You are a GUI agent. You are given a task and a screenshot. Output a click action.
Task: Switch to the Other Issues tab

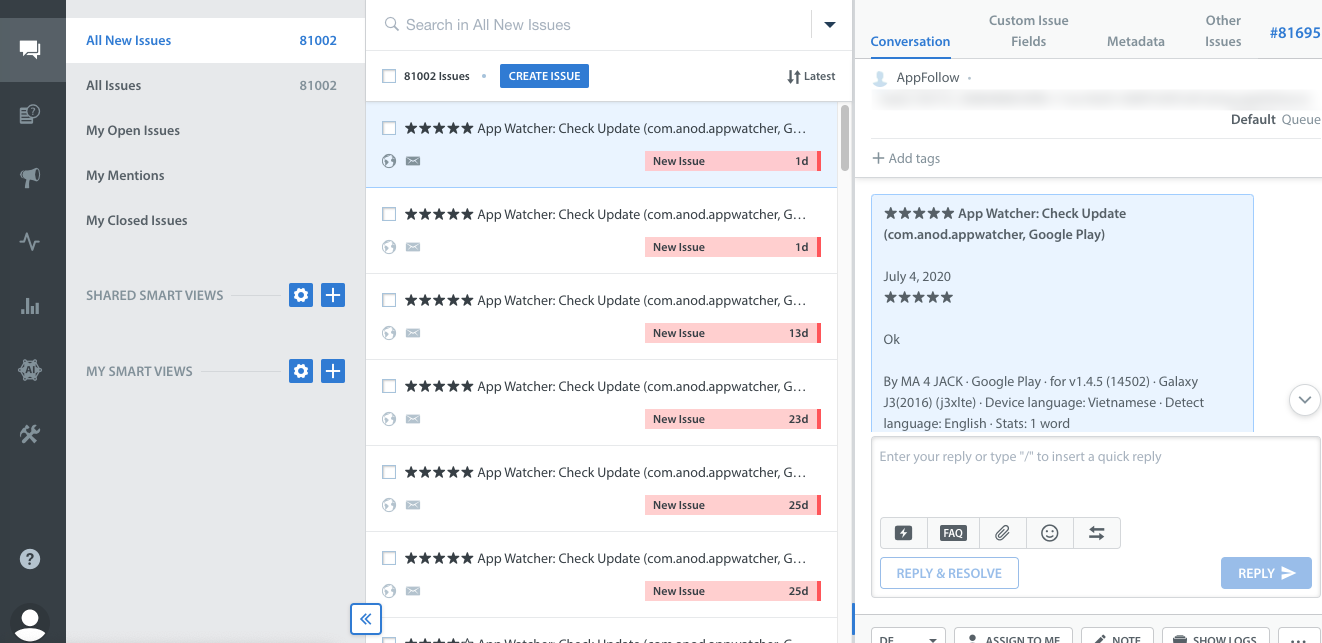click(1223, 31)
